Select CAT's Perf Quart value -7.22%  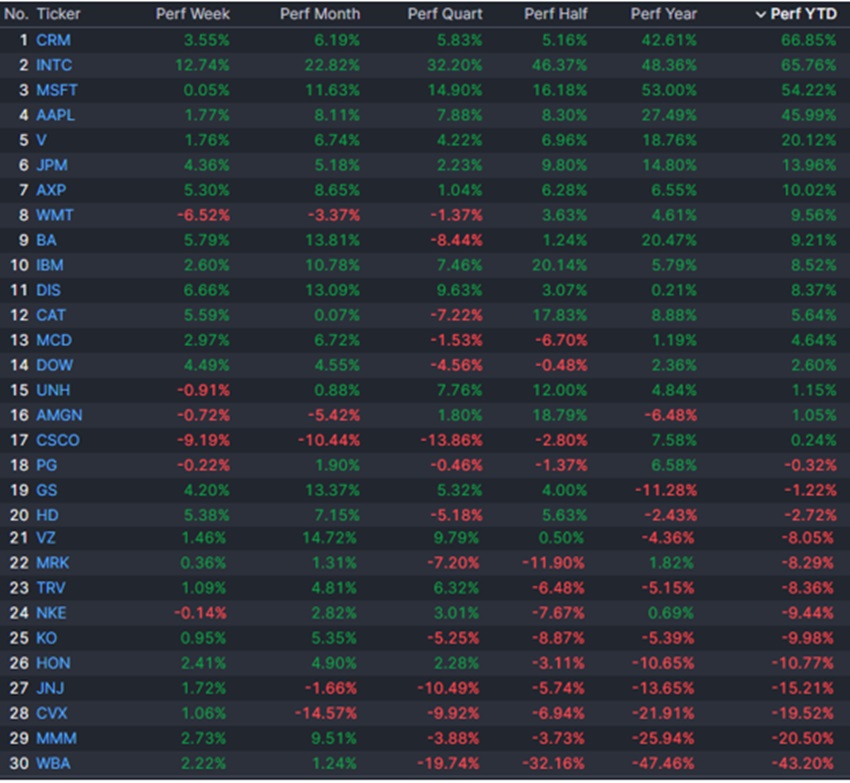coord(456,315)
